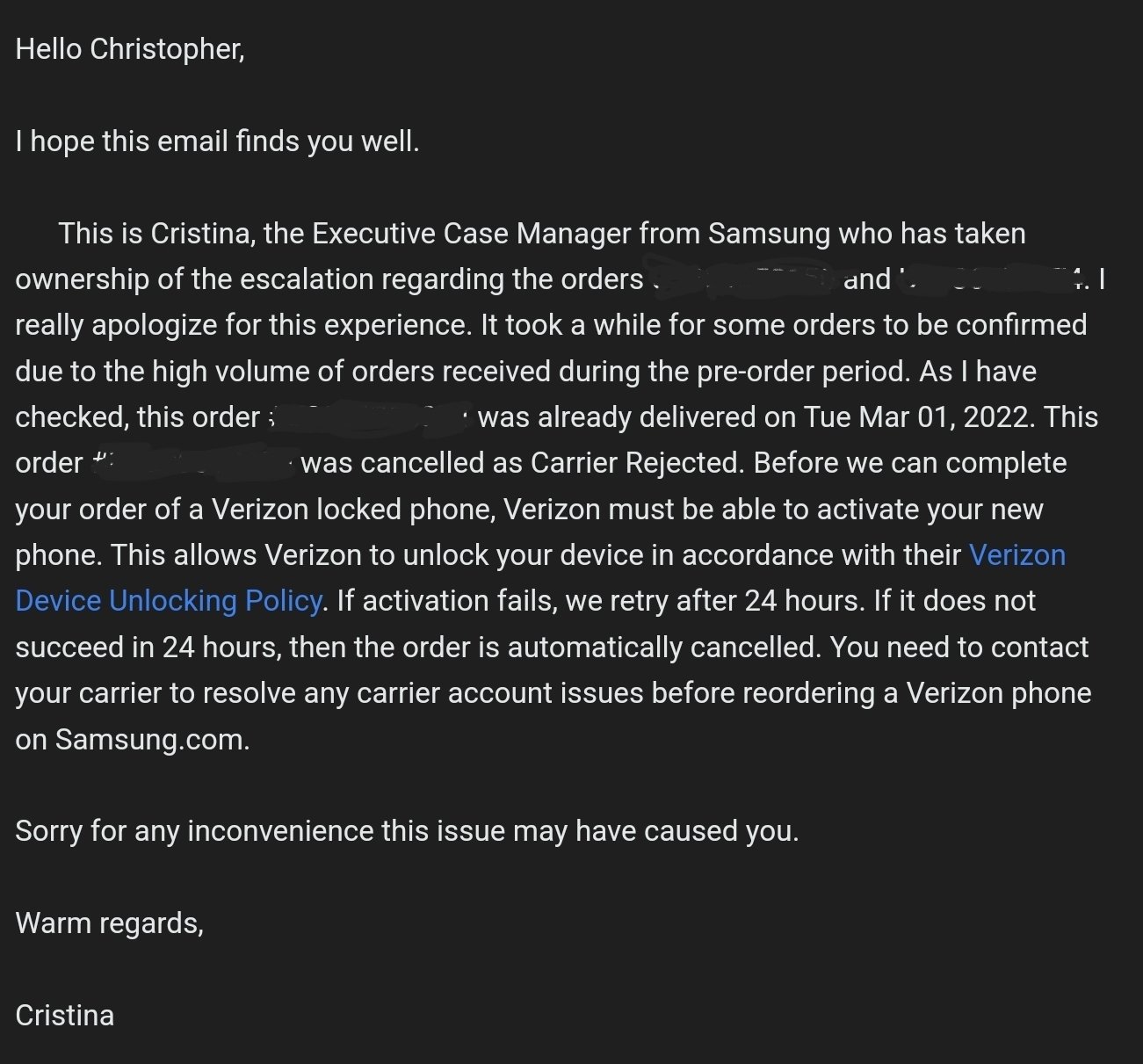This screenshot has height=1064, width=1143.
Task: Click the "Tue Mar 01, 2022" delivery date
Action: pos(915,417)
